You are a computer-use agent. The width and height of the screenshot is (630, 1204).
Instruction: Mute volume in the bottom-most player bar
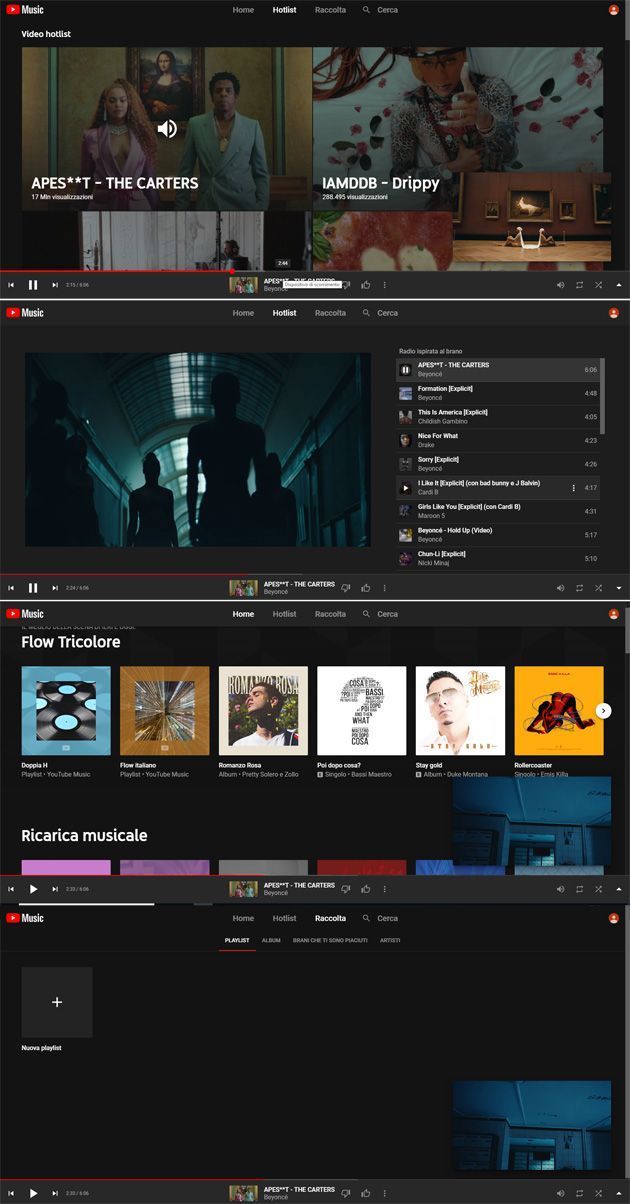[560, 1193]
